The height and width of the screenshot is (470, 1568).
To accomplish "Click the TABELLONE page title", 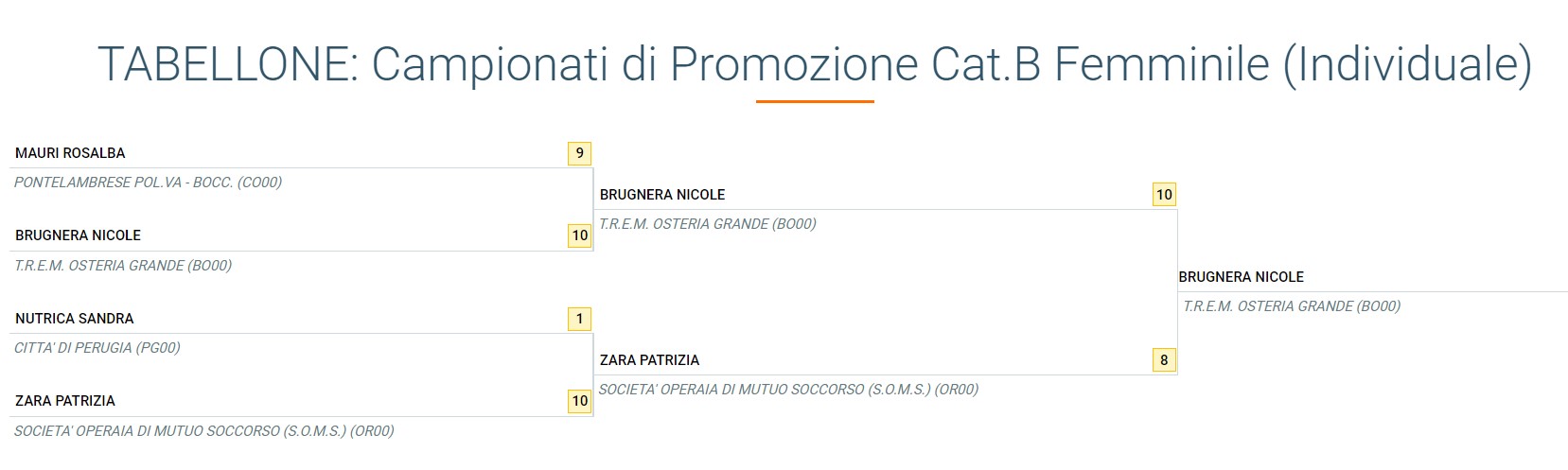I will (x=814, y=64).
